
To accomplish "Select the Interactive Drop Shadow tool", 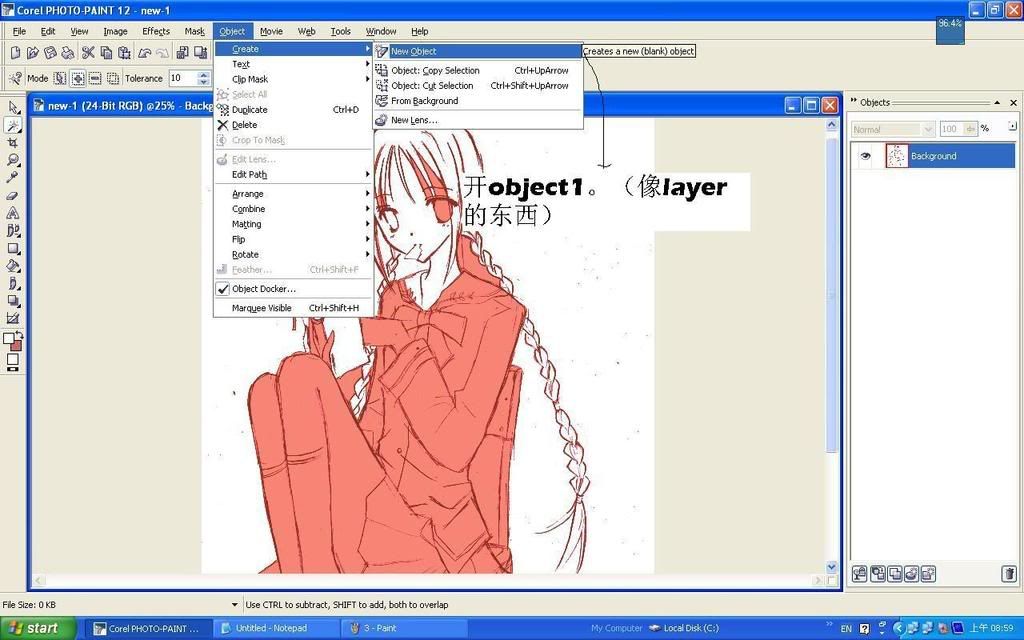I will pyautogui.click(x=13, y=301).
